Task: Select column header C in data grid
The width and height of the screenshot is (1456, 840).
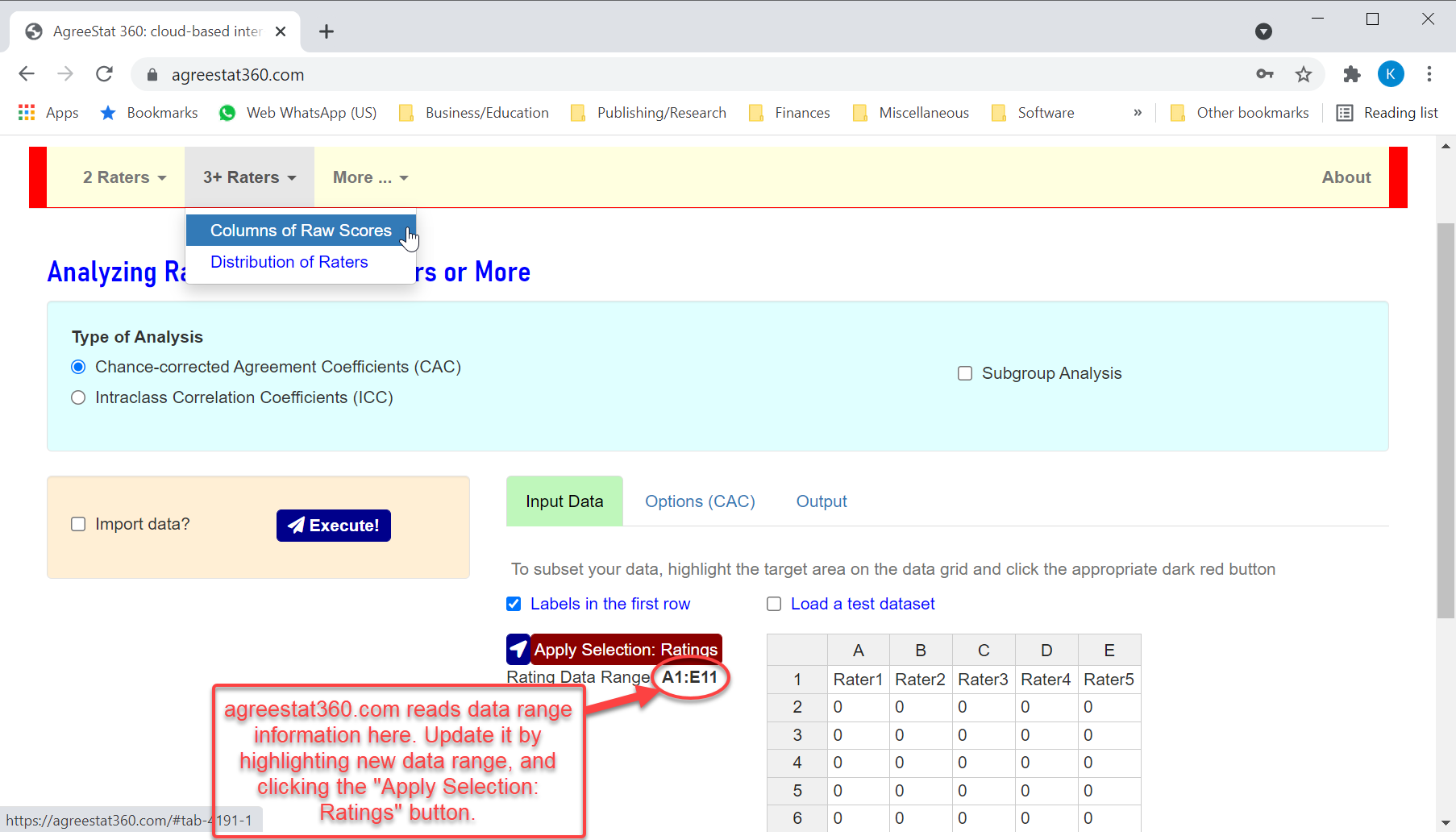Action: [984, 651]
